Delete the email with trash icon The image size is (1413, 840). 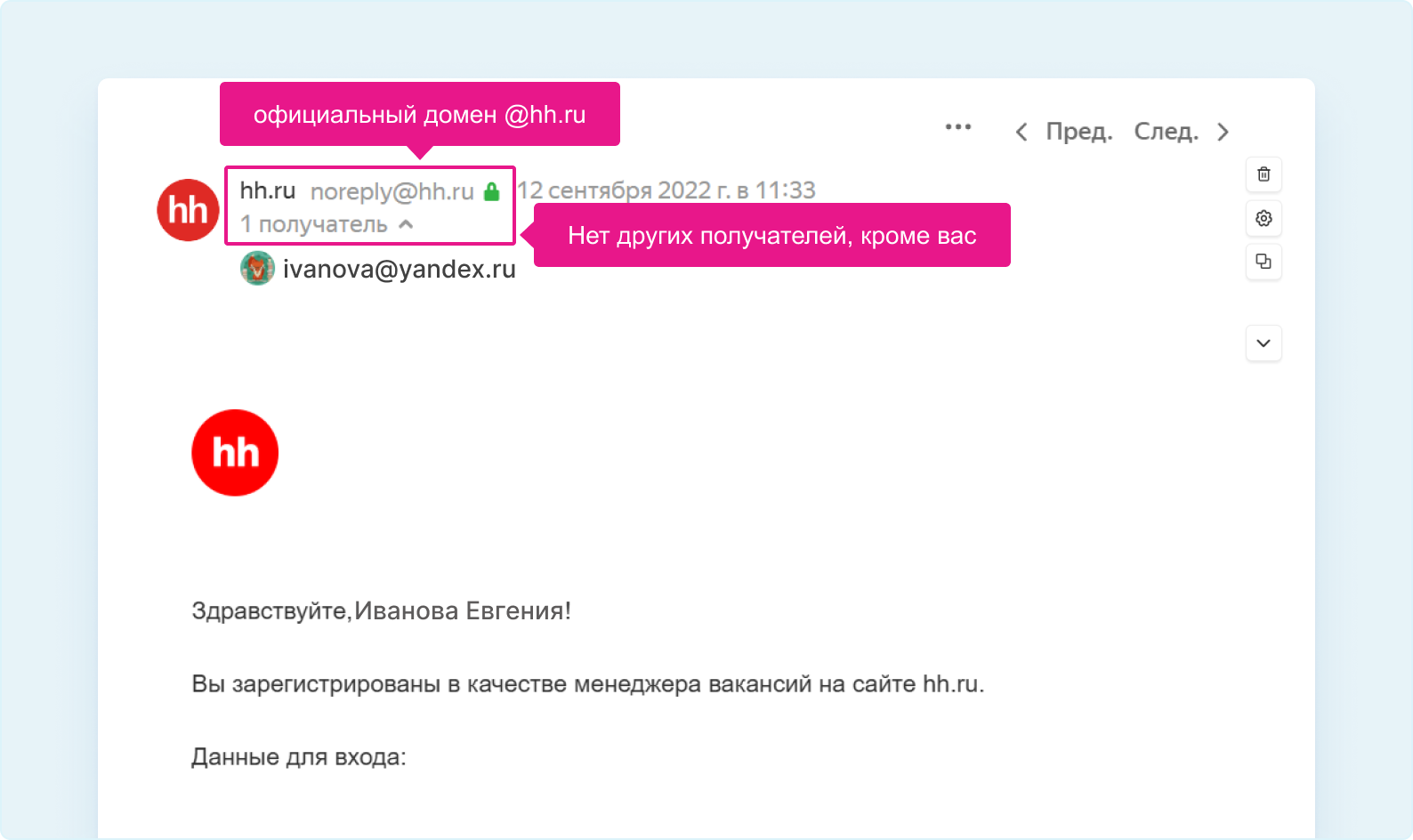click(1264, 174)
